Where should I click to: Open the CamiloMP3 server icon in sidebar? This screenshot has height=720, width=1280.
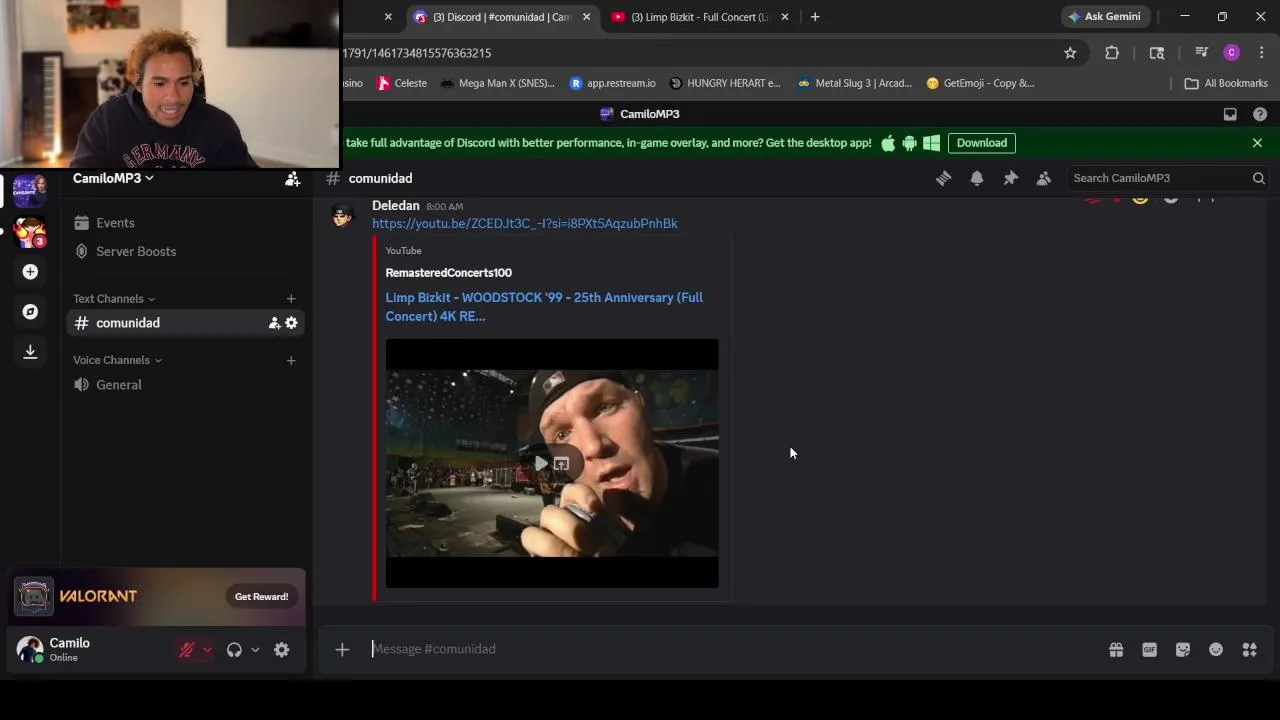click(x=30, y=190)
